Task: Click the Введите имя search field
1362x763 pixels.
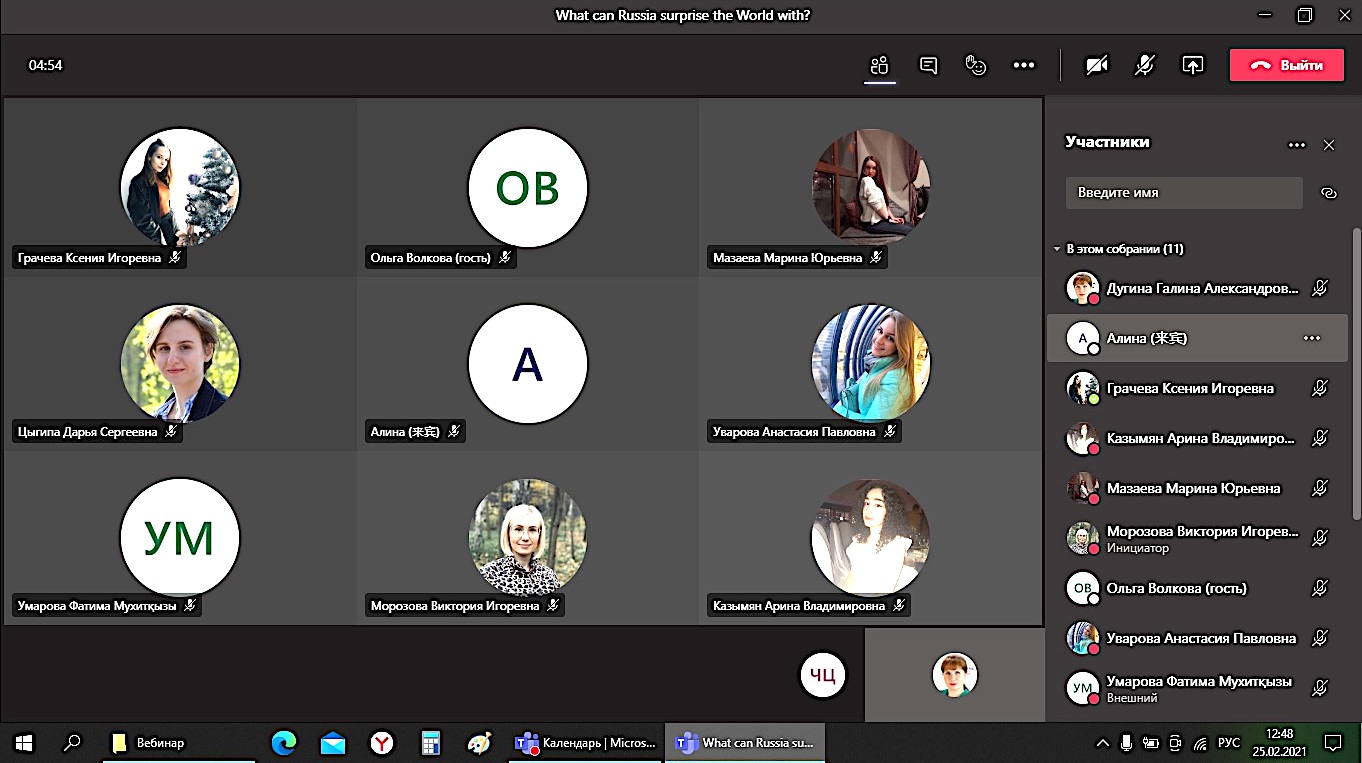Action: [x=1183, y=193]
